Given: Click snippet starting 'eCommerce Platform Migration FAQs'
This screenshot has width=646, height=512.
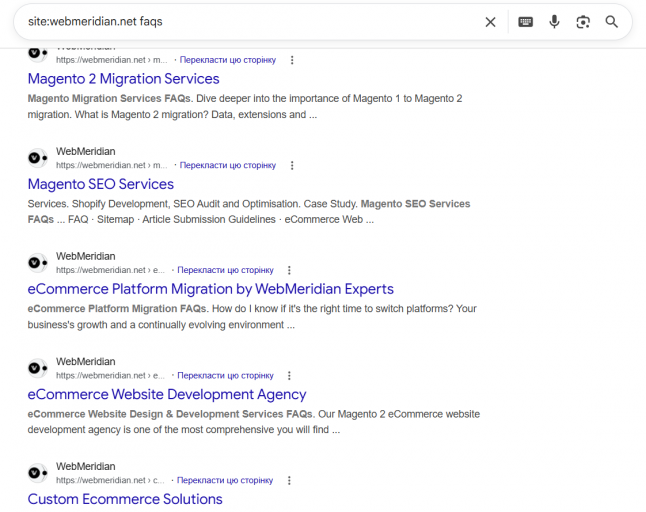Looking at the screenshot, I should point(252,317).
